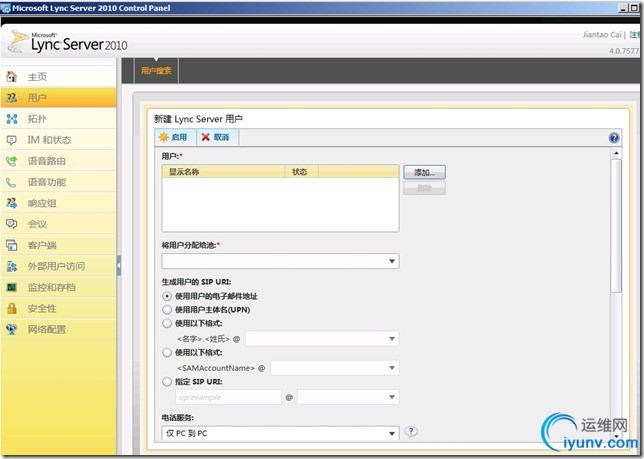644x459 pixels.
Task: Open the 将用户分配给池 dropdown
Action: coord(281,261)
